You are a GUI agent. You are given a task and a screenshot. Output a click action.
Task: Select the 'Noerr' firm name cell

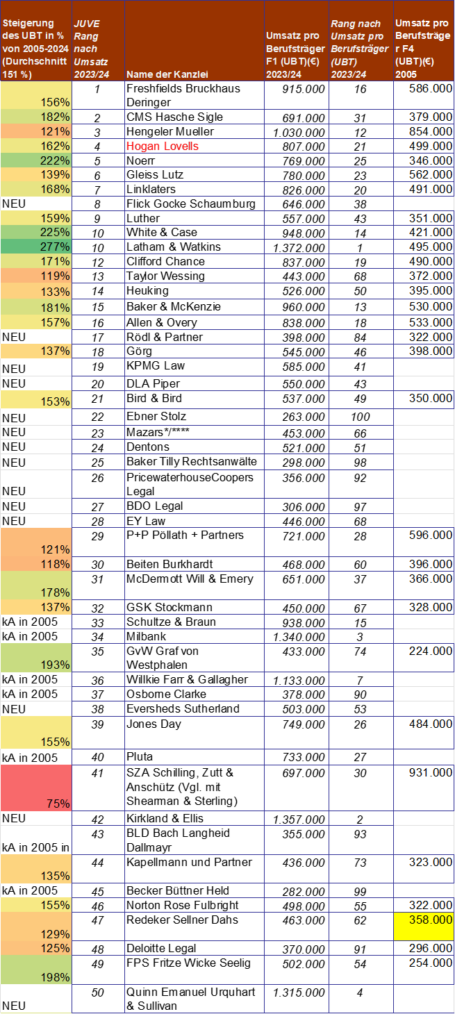pos(194,160)
